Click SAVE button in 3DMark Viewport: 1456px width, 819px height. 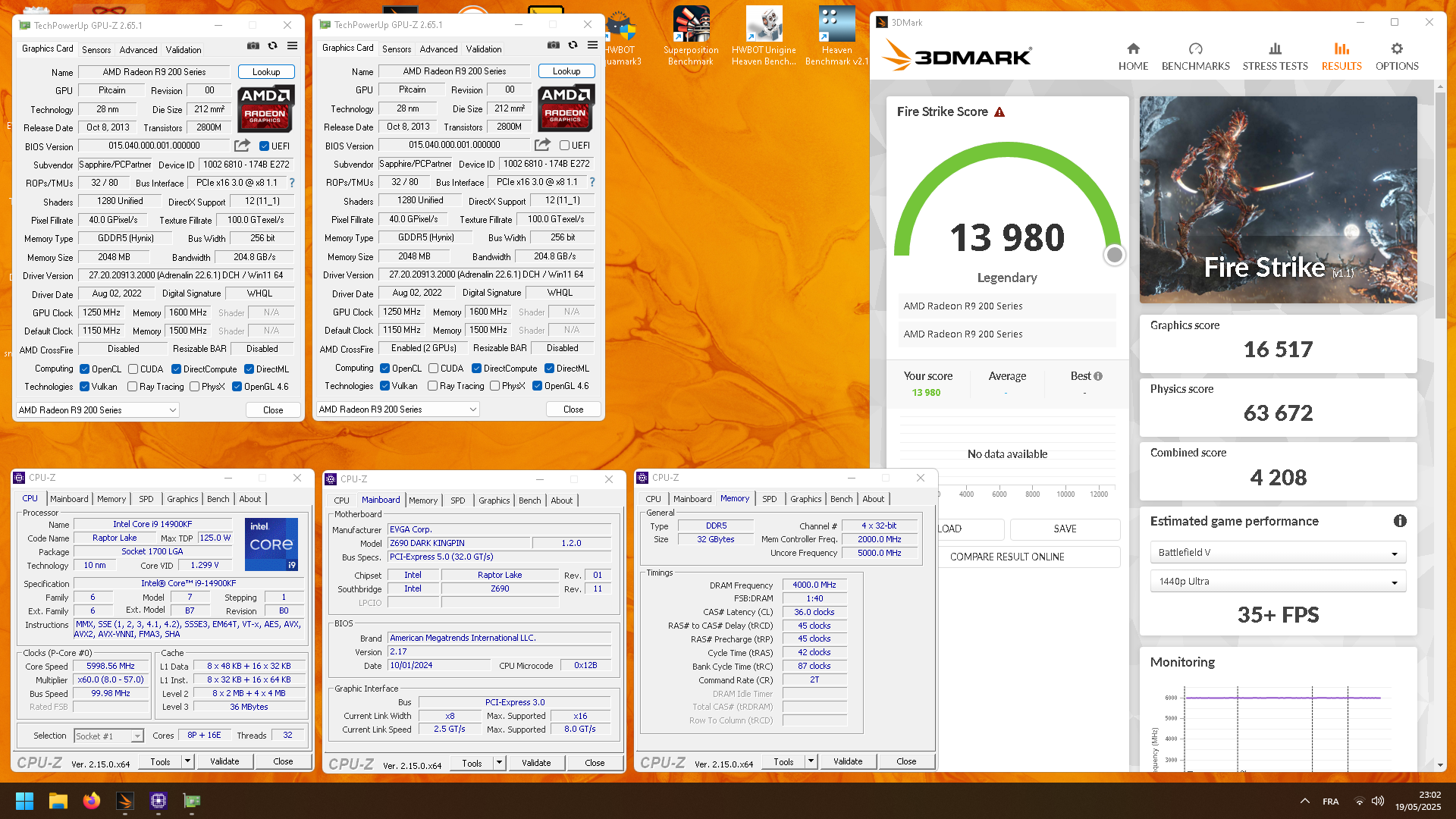(1065, 529)
